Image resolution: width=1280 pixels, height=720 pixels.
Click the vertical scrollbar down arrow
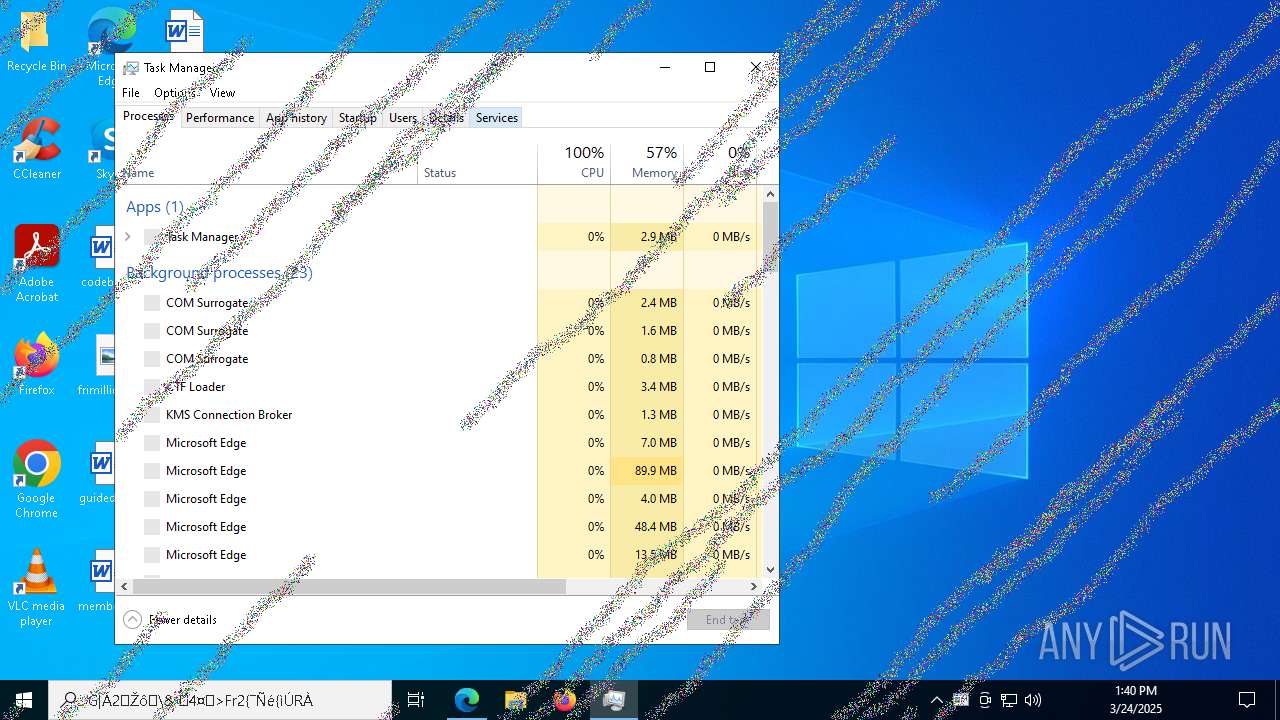(770, 569)
